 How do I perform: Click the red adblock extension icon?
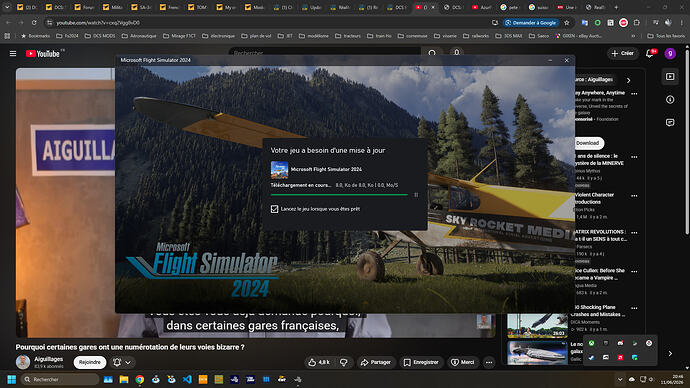click(x=624, y=22)
